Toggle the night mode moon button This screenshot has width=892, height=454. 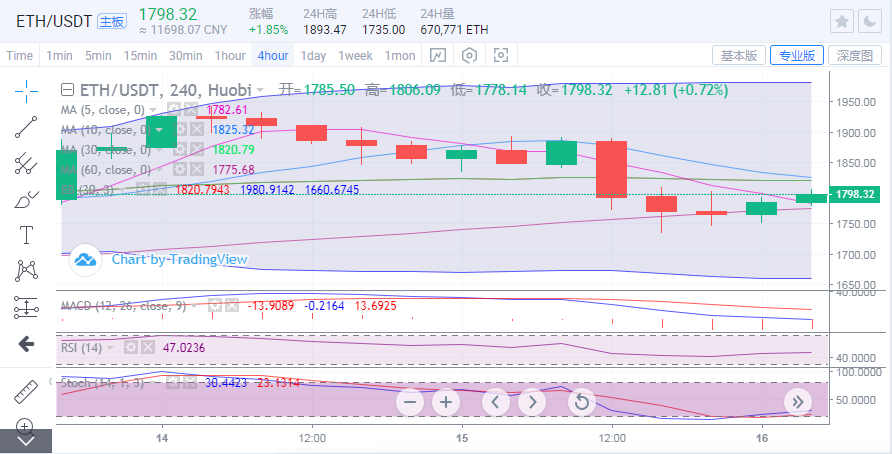(871, 22)
